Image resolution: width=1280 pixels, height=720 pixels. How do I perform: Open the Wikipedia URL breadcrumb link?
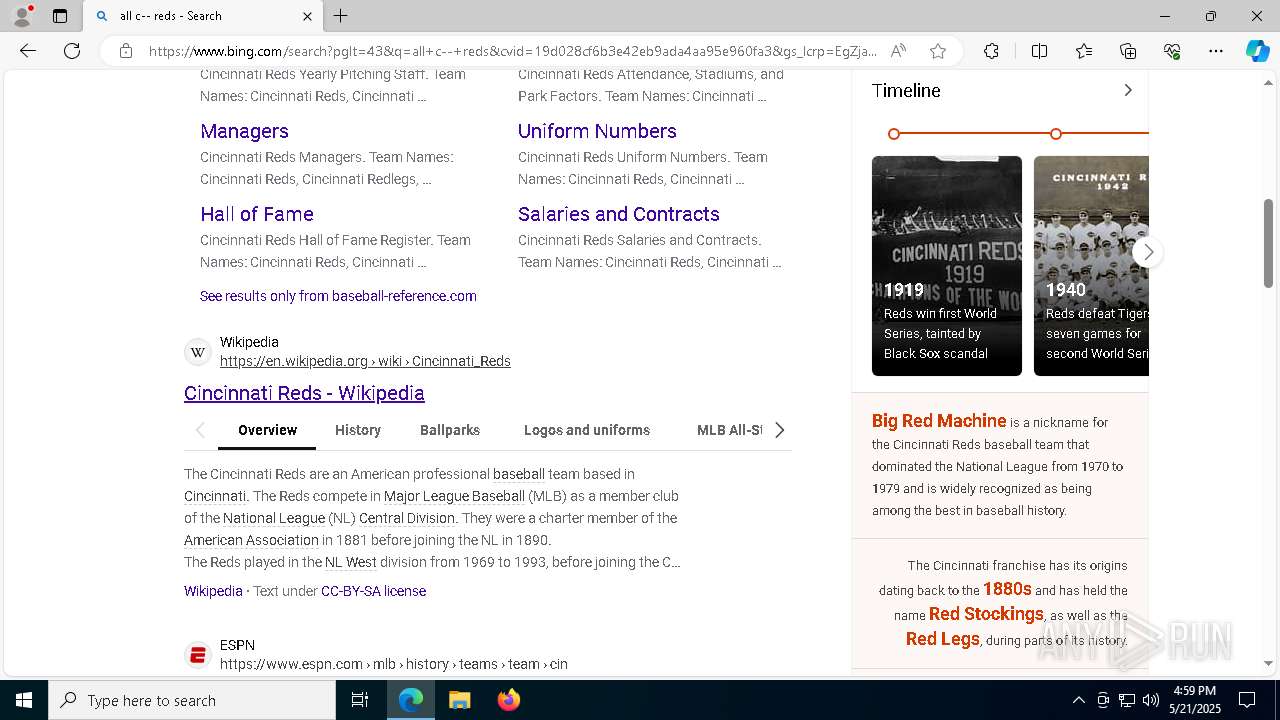365,361
